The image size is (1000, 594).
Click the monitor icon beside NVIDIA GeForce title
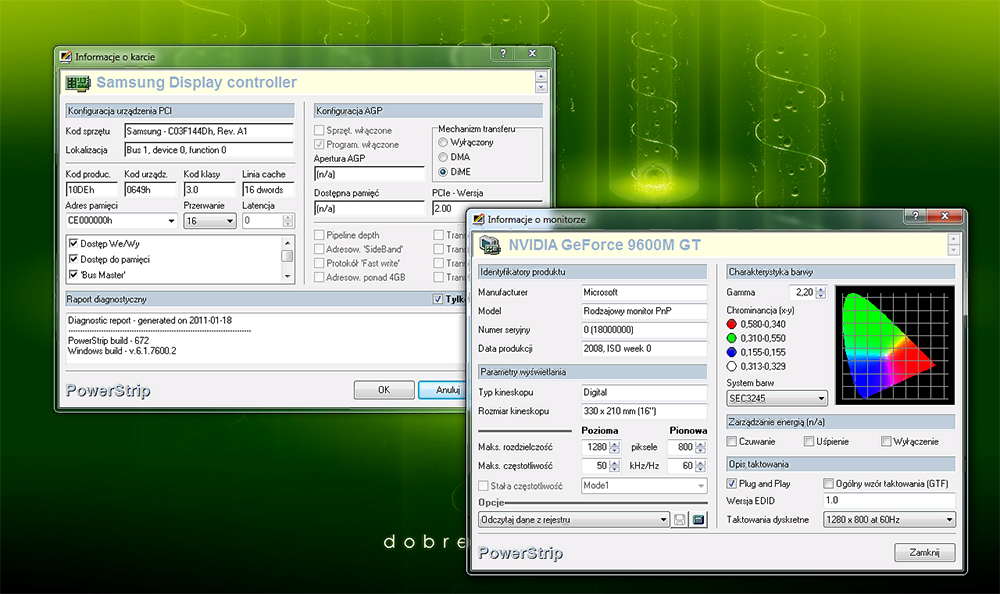pos(490,244)
